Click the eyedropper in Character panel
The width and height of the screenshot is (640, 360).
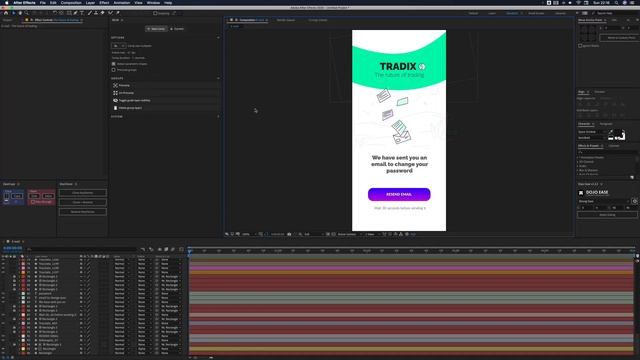coord(611,132)
